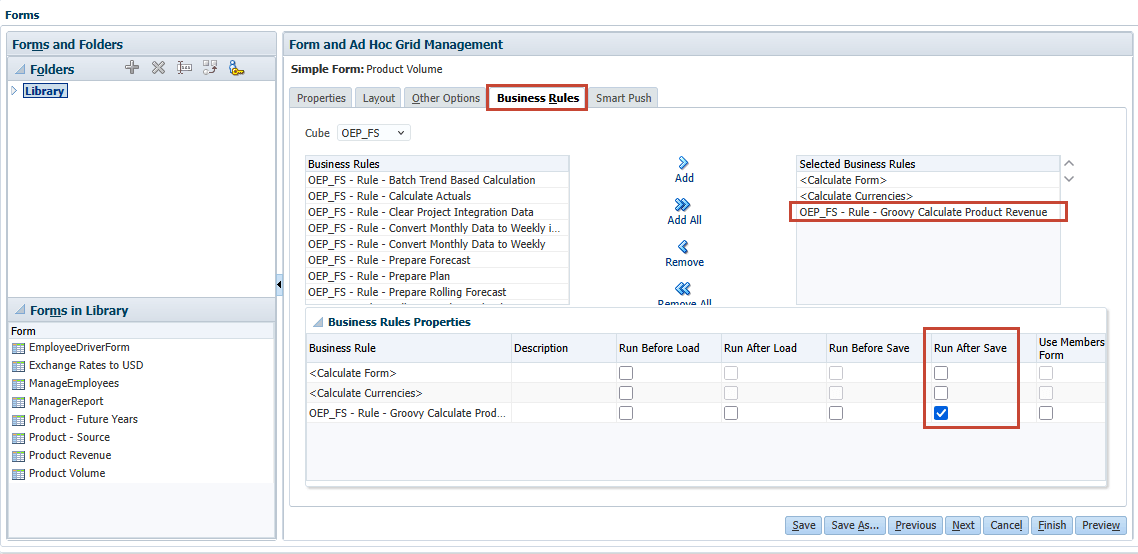Click the Rename folder icon
1138x554 pixels.
pos(184,68)
